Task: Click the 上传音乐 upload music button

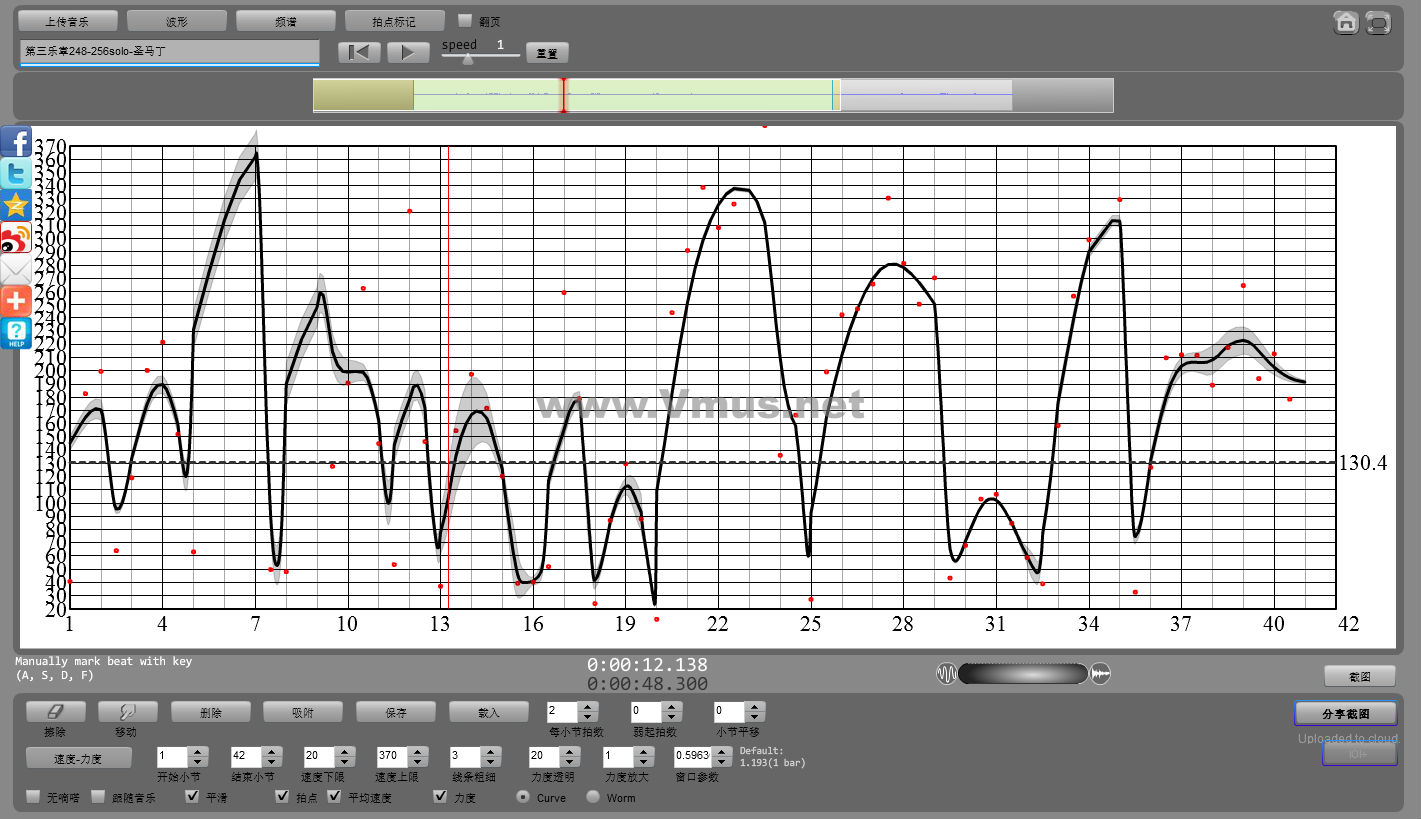Action: pos(68,21)
